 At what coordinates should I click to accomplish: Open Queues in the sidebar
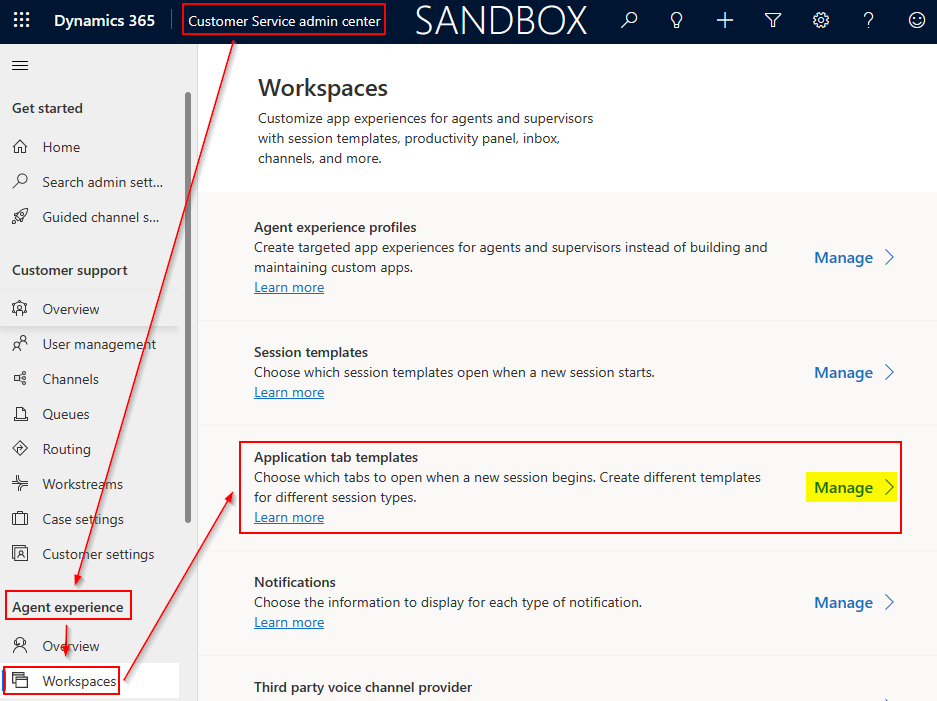[66, 414]
